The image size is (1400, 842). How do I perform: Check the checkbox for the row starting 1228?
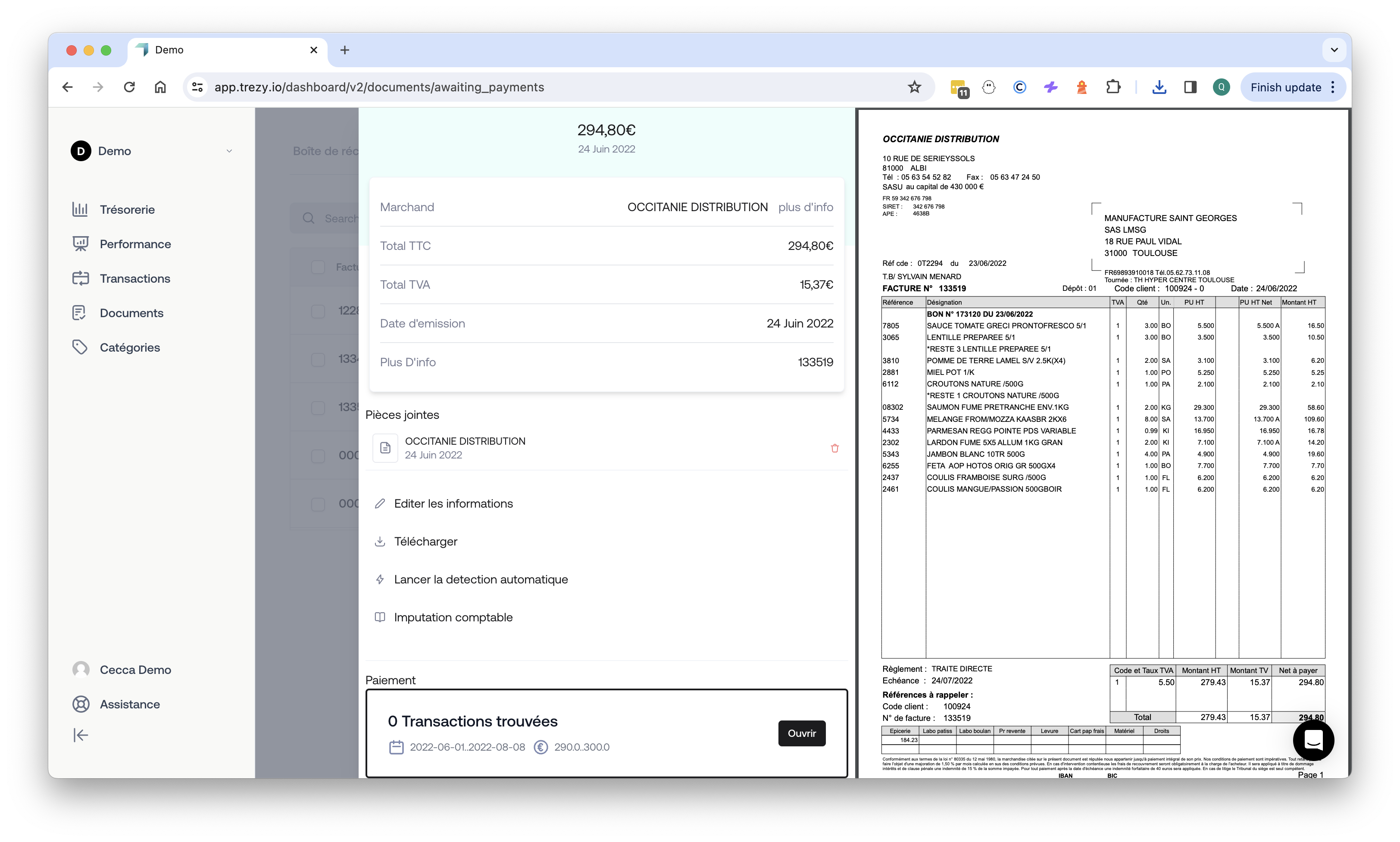point(318,311)
